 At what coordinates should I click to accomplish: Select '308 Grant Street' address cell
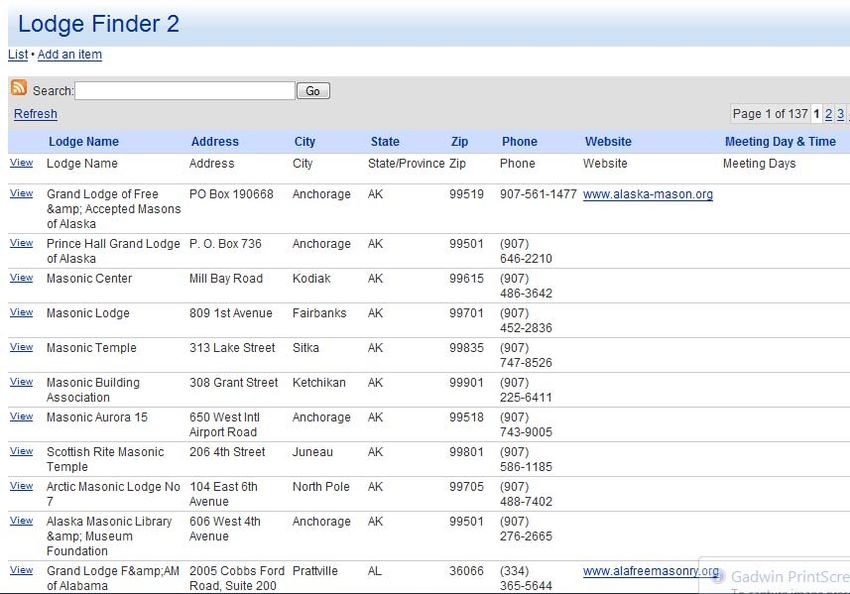[x=234, y=383]
